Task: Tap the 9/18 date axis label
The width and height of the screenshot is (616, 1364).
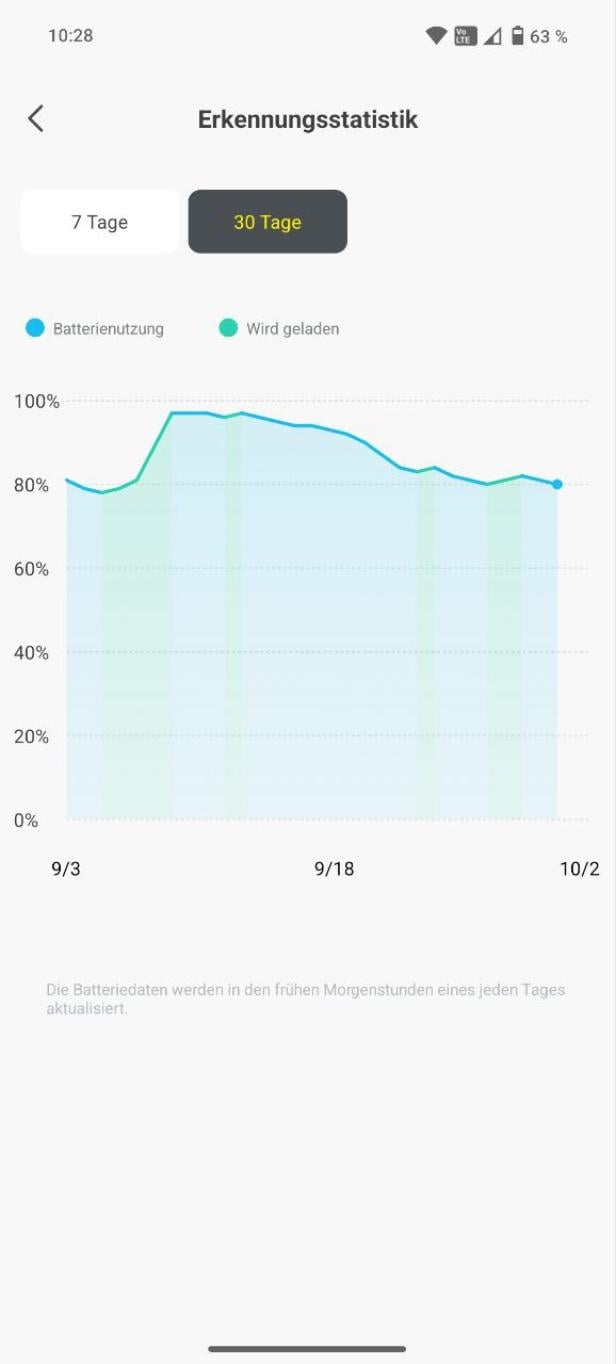Action: click(x=334, y=869)
